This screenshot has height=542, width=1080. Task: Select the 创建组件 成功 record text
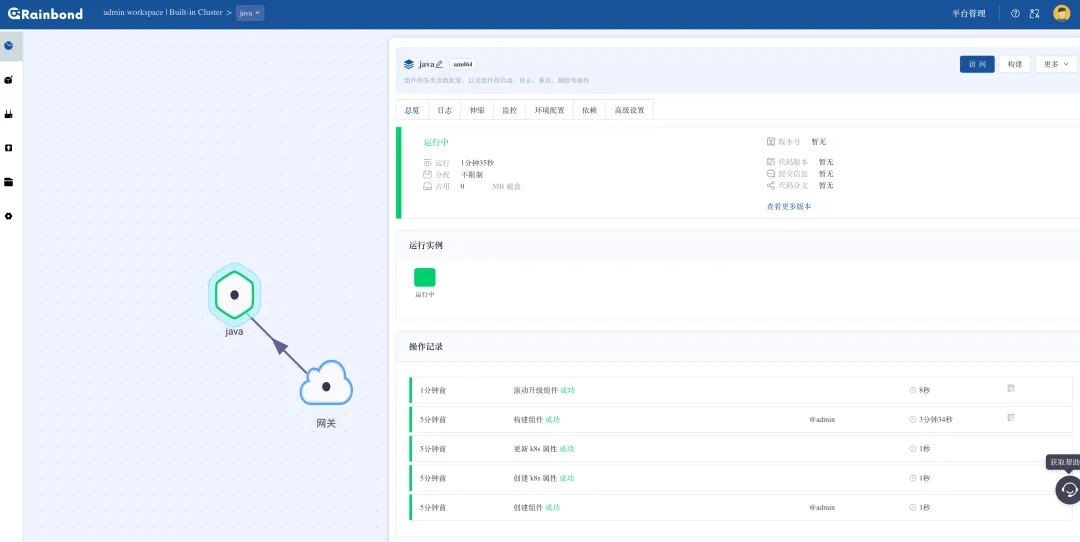tap(537, 508)
